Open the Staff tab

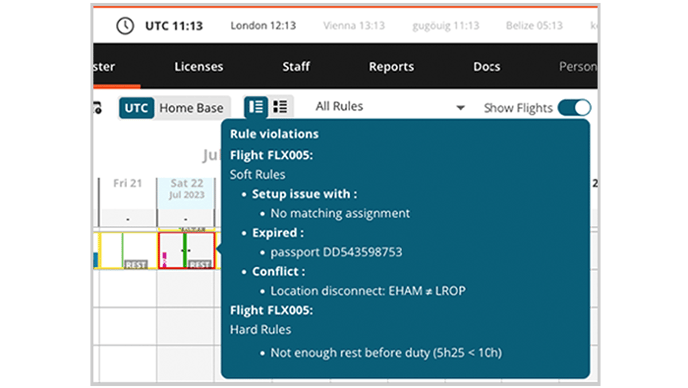(296, 67)
